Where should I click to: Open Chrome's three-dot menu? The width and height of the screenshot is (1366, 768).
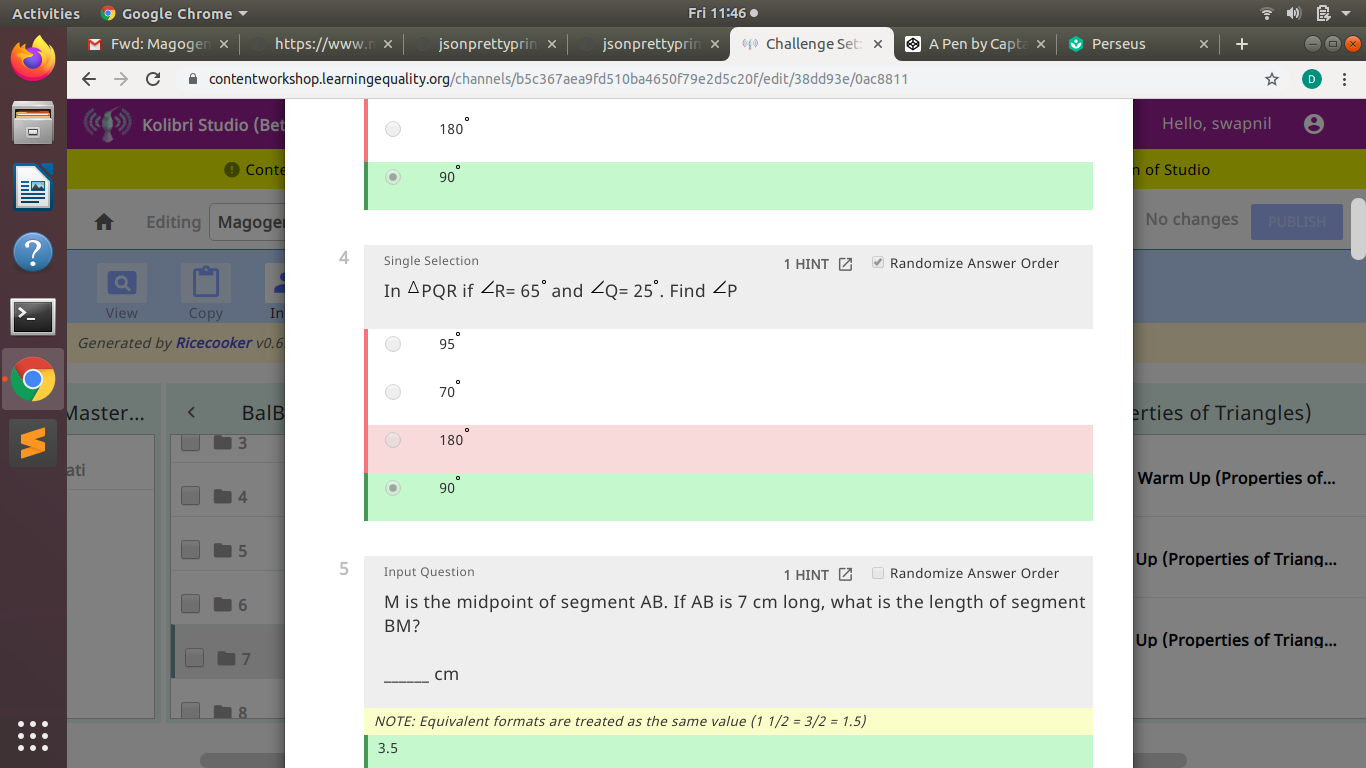click(x=1345, y=78)
